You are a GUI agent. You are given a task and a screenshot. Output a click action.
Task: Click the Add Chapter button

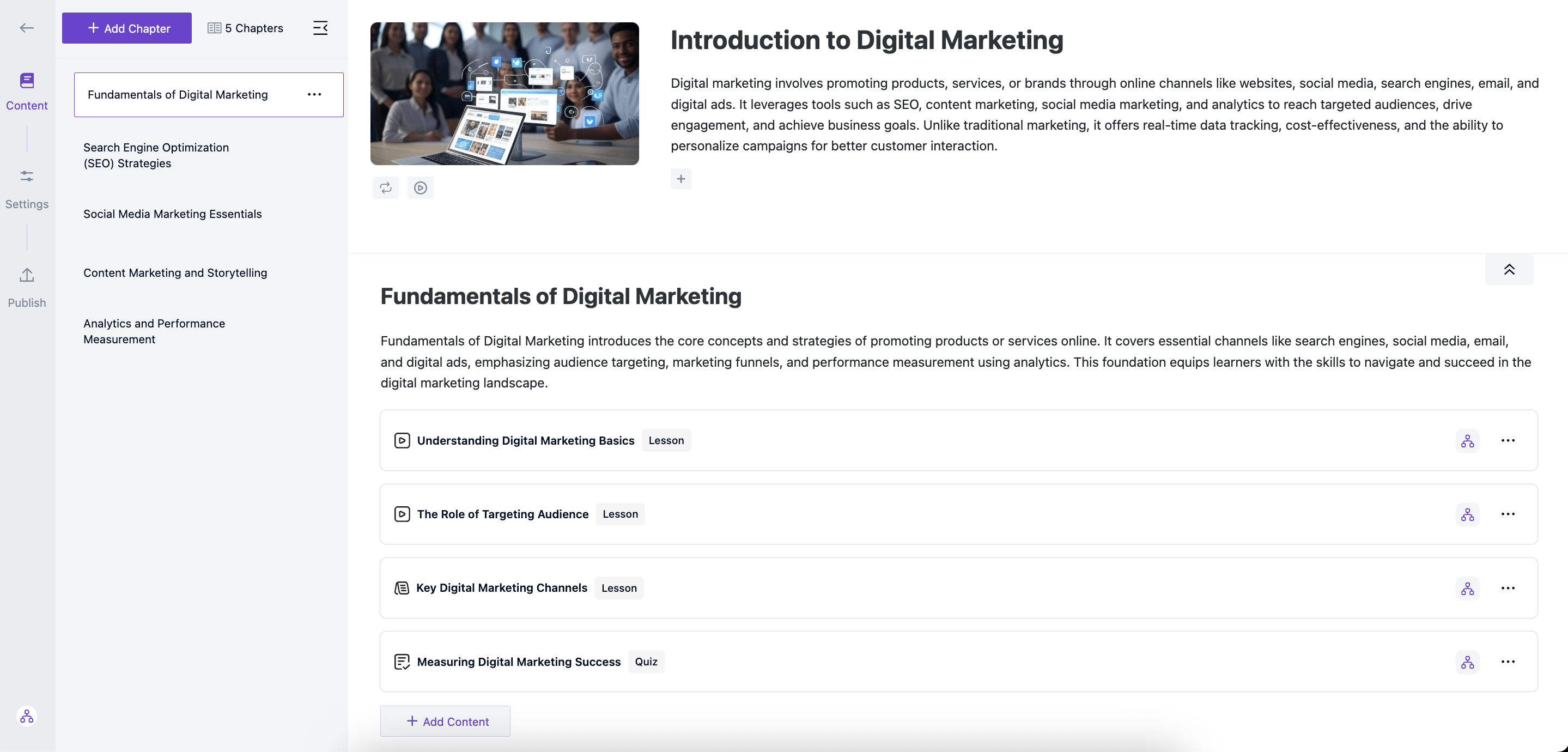126,28
